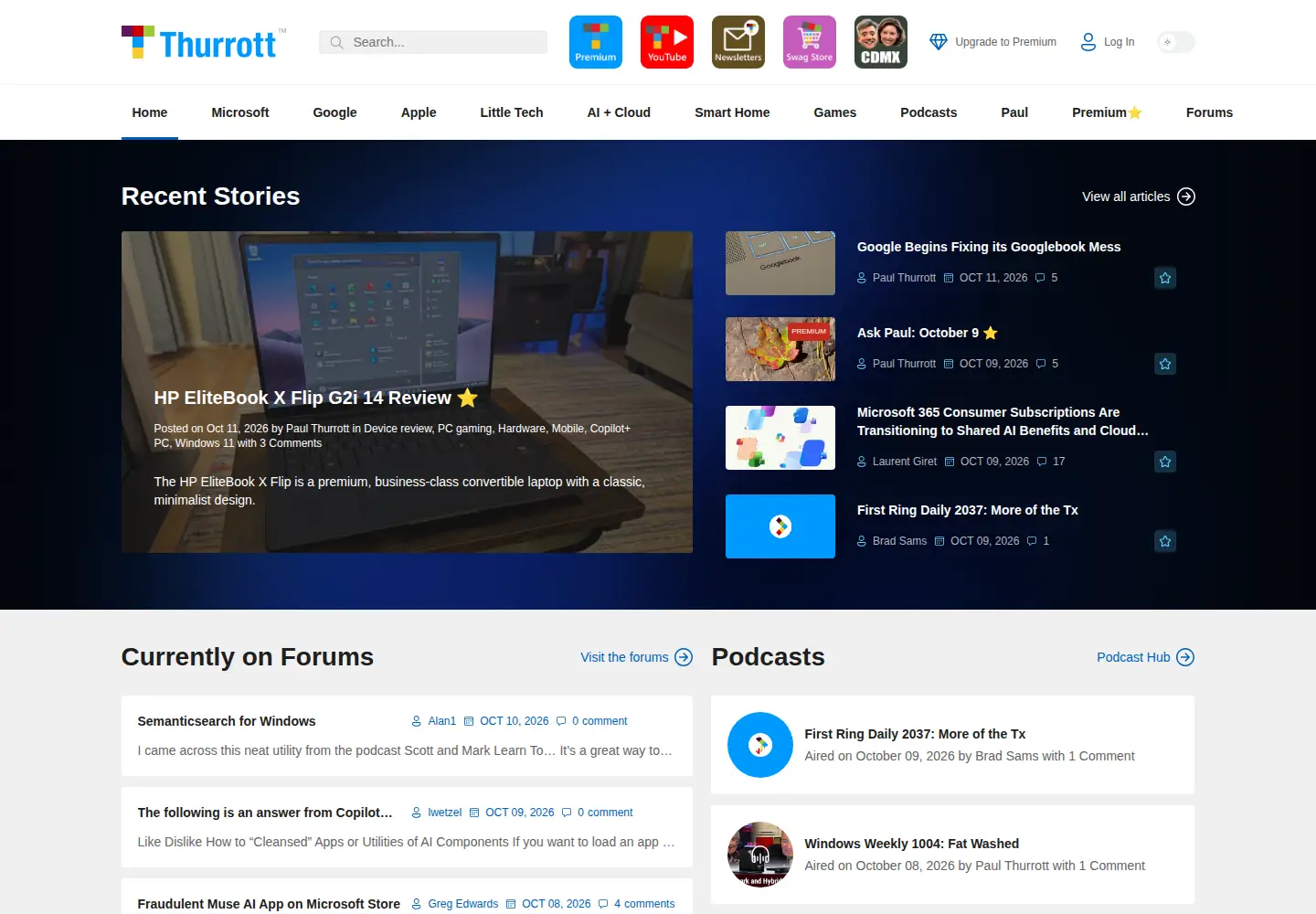
Task: Click the First Ring Daily podcast icon
Action: [760, 745]
